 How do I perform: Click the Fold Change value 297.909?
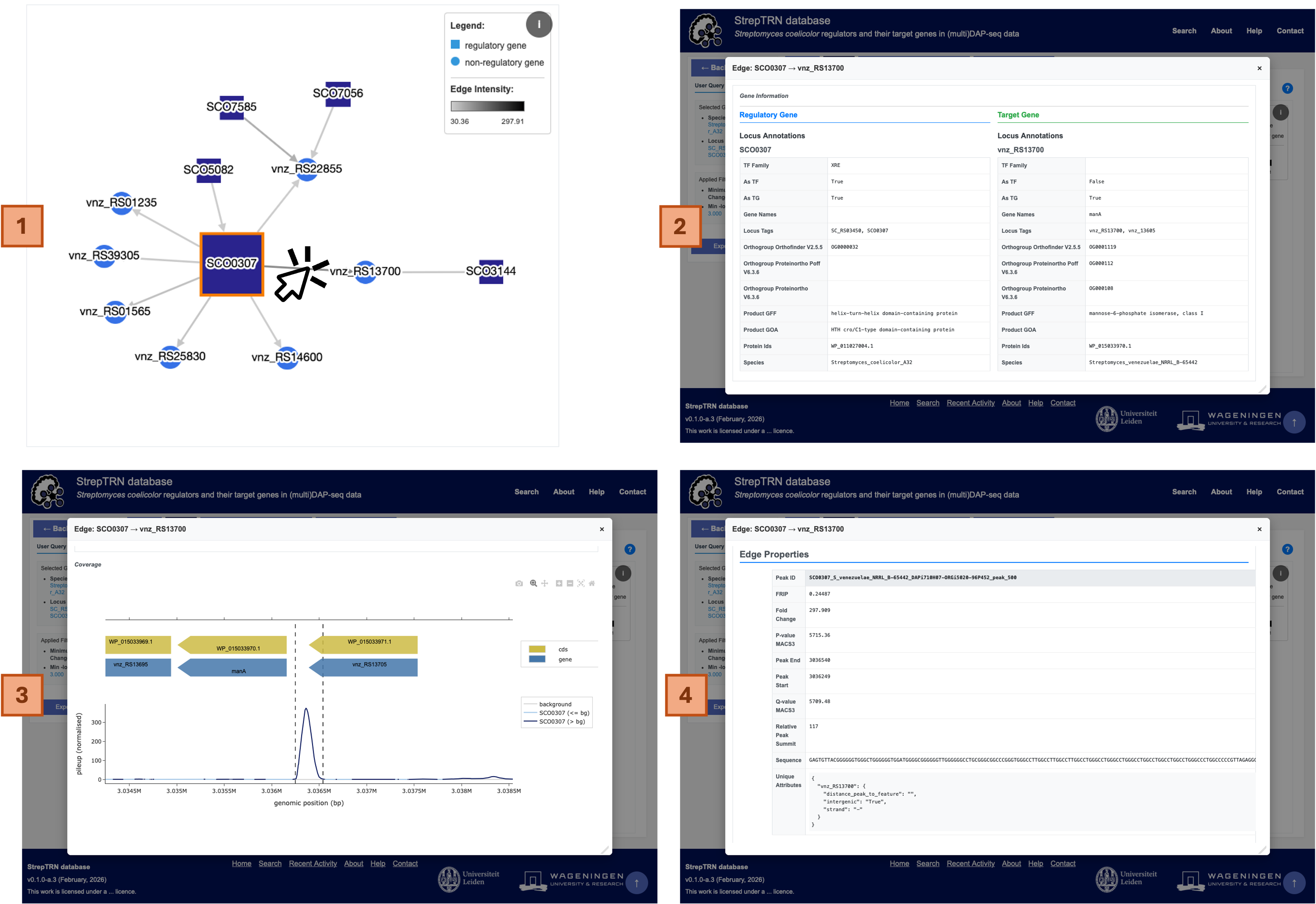pos(819,611)
